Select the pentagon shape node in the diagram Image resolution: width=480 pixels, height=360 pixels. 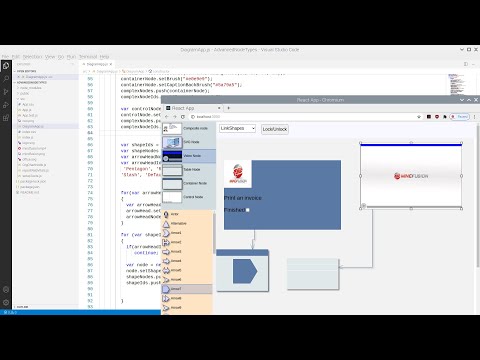point(245,271)
